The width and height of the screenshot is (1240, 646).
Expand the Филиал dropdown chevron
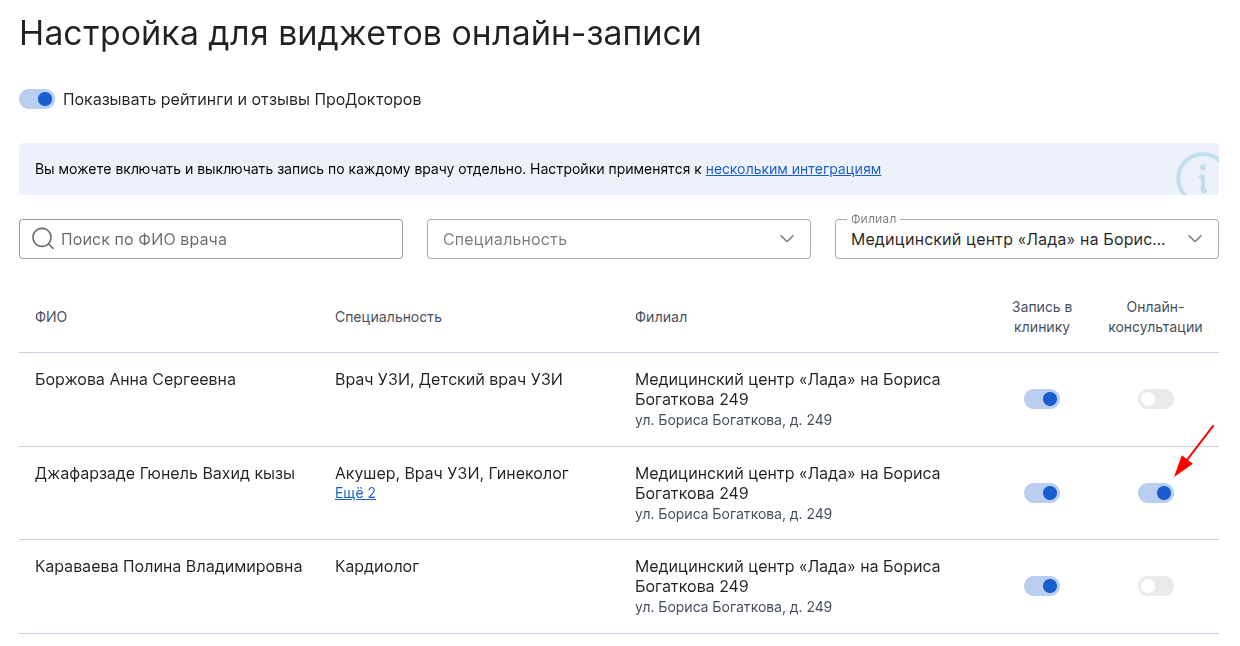1194,239
